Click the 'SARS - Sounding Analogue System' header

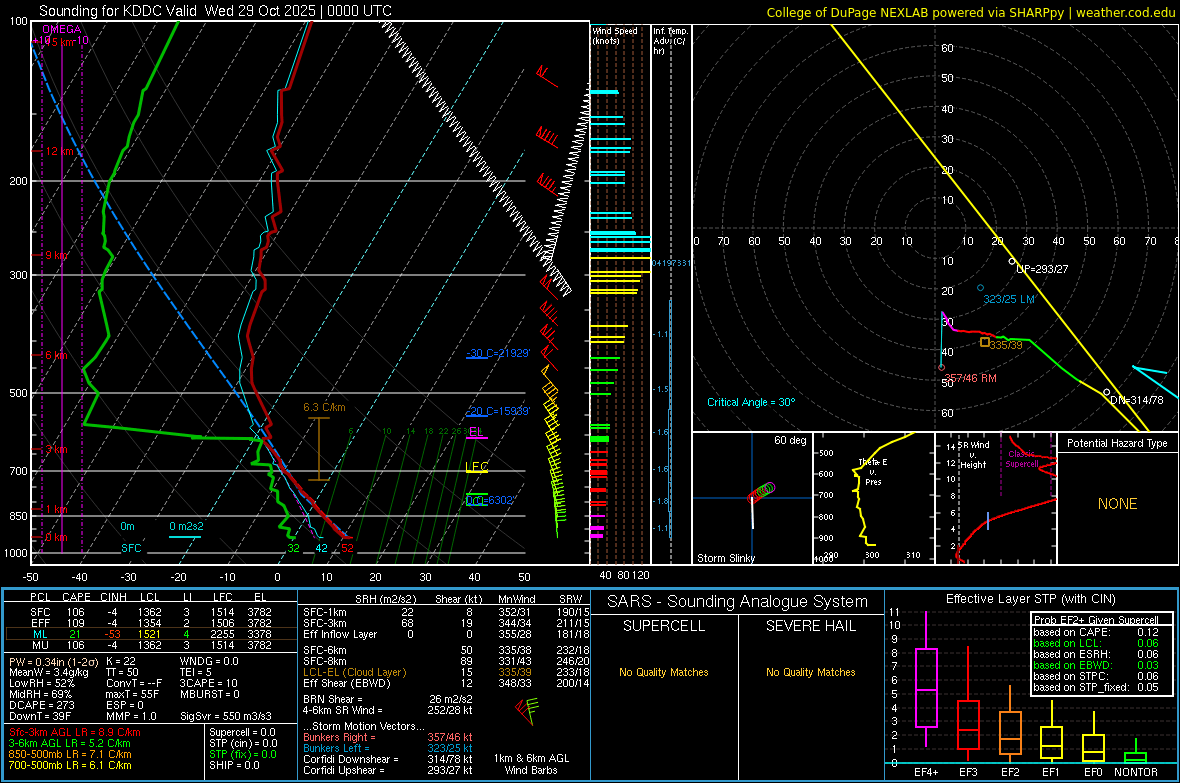[738, 602]
